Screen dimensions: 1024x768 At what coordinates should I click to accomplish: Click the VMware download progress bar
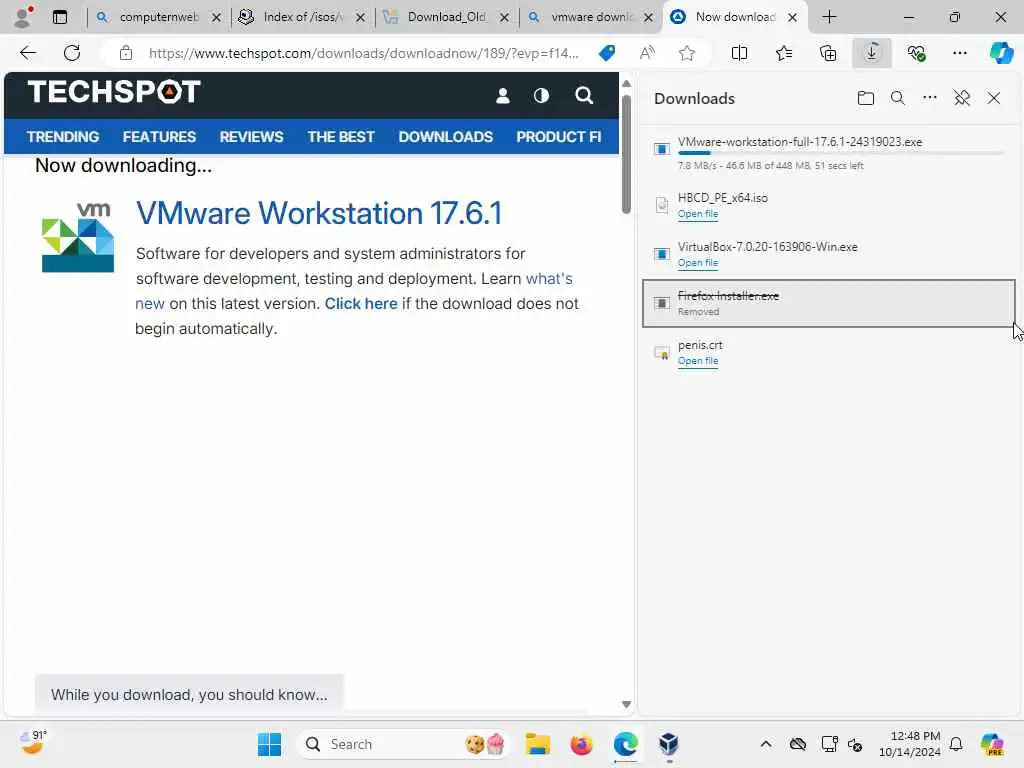(840, 153)
